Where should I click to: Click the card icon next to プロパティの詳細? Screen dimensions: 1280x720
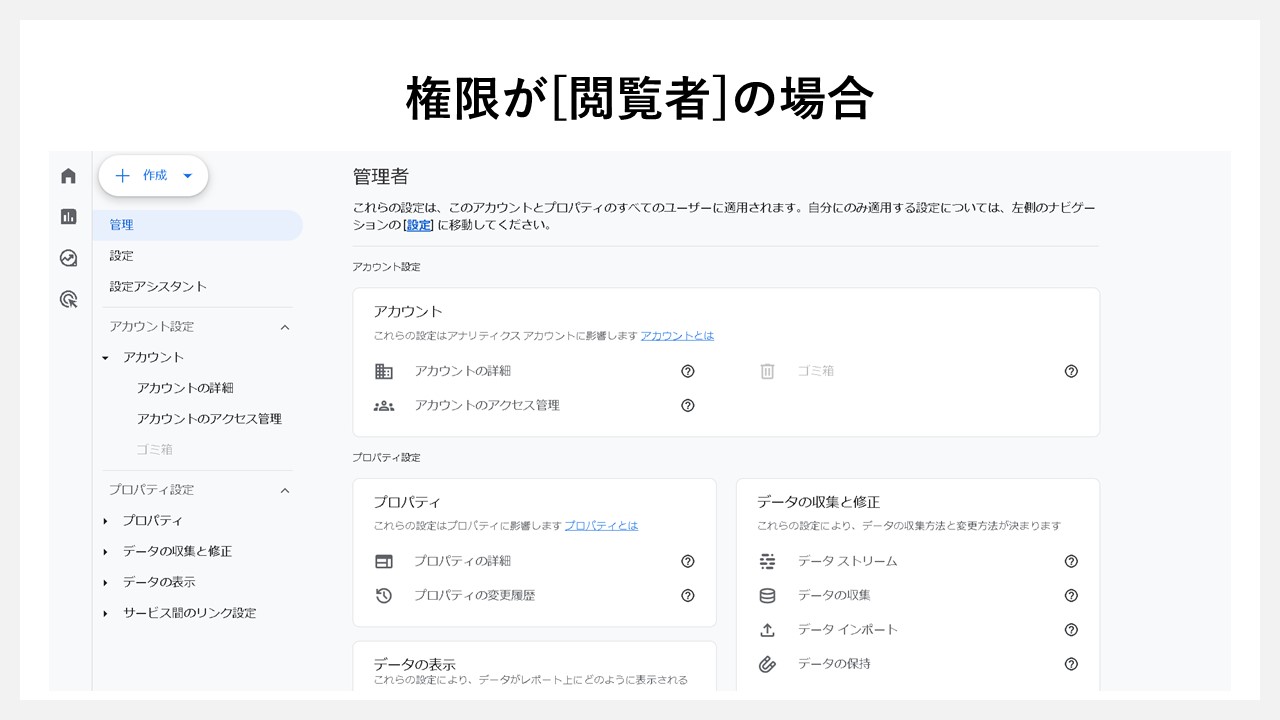coord(384,561)
